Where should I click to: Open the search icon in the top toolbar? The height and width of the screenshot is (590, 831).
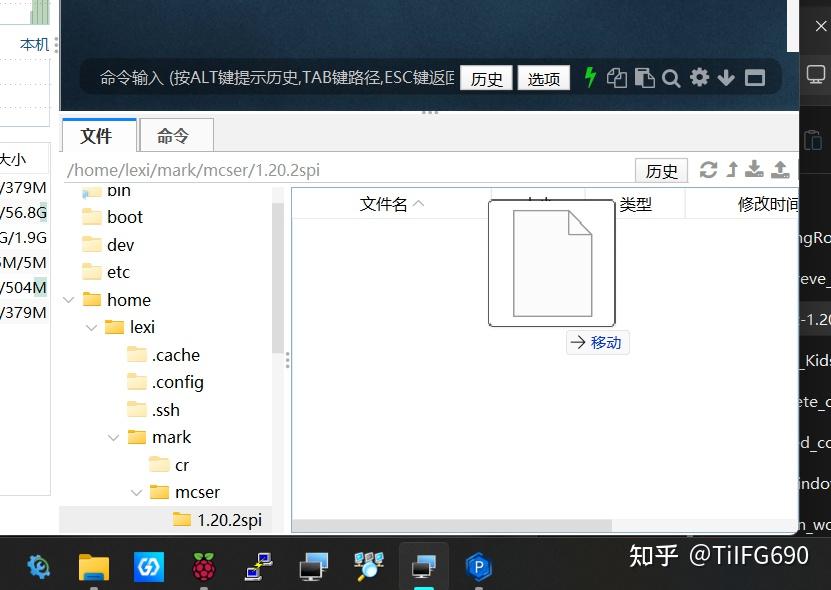[x=671, y=77]
